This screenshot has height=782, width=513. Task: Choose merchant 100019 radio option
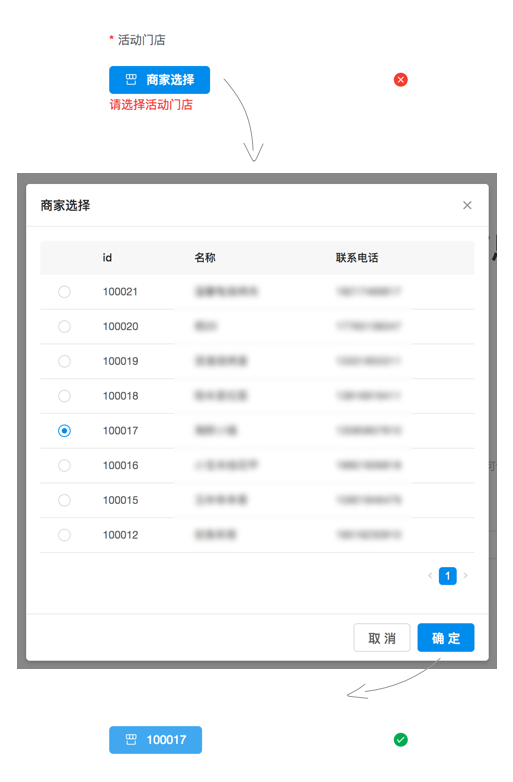[64, 361]
